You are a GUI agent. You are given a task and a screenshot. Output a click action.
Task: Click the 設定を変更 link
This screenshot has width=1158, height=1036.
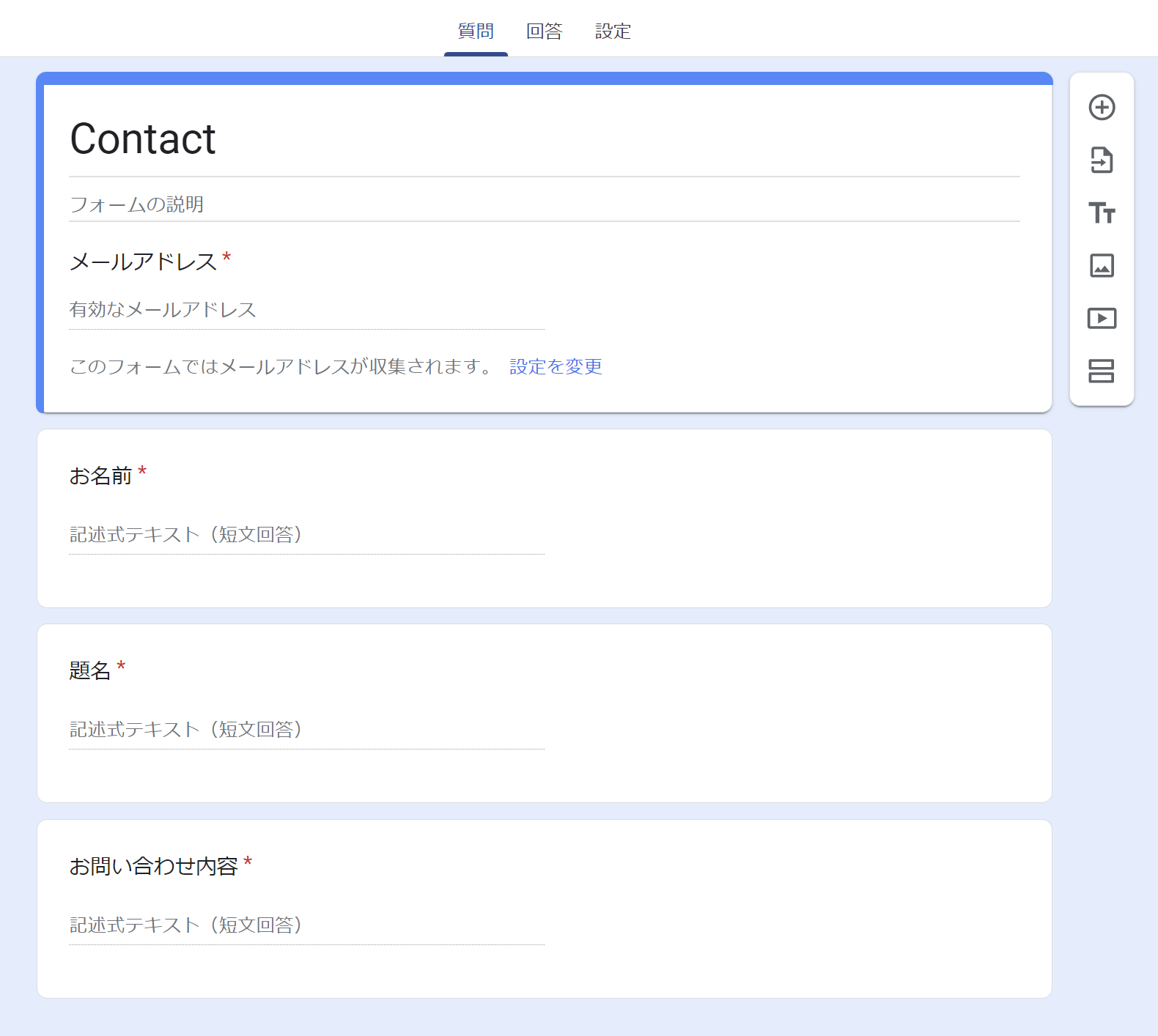tap(556, 366)
